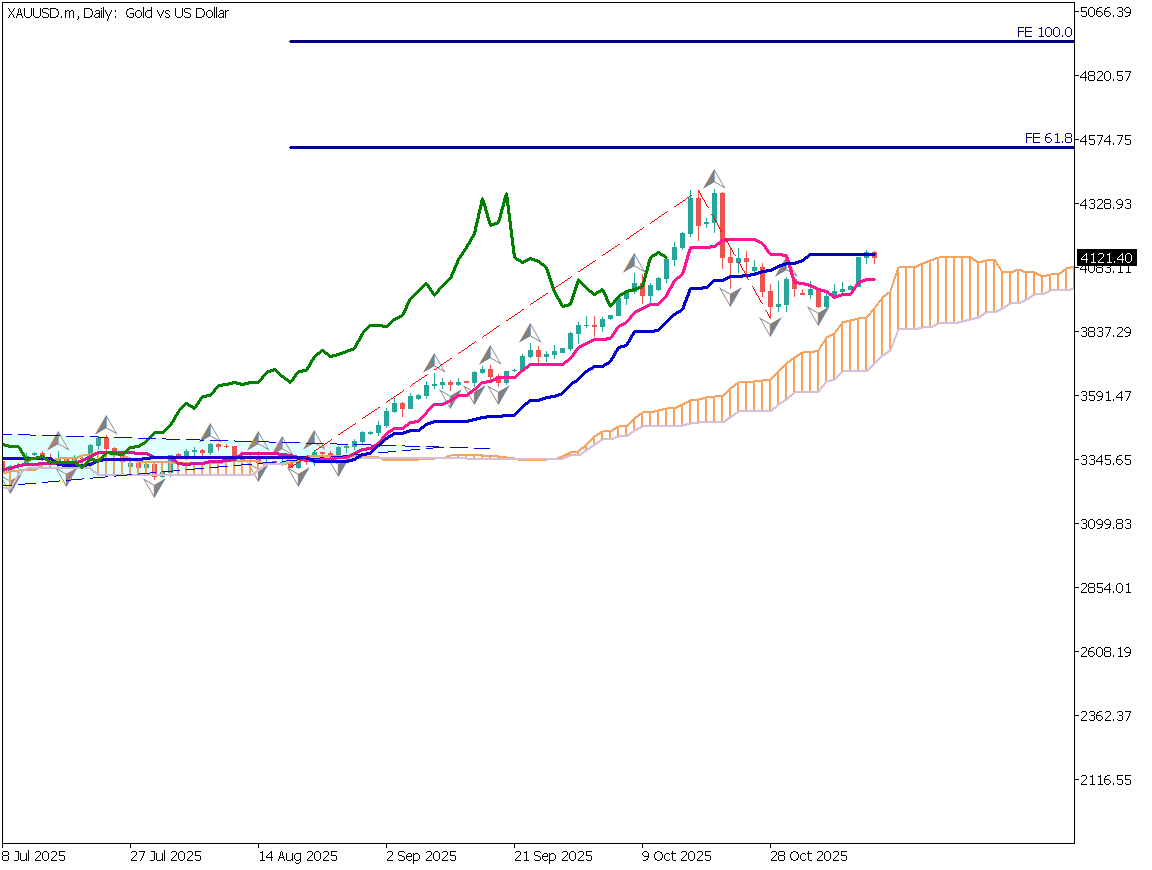Click the 2 Sep 2025 date label
This screenshot has height=870, width=1152.
(421, 856)
